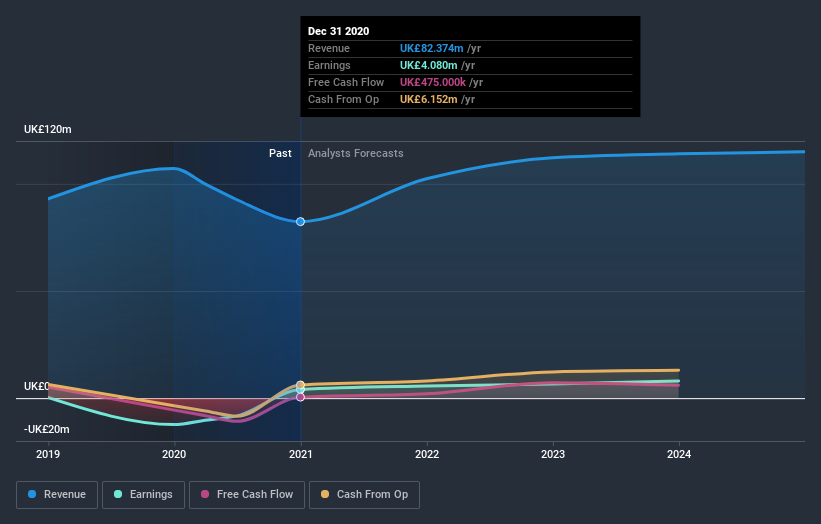Click the 2019 x-axis label

(48, 454)
